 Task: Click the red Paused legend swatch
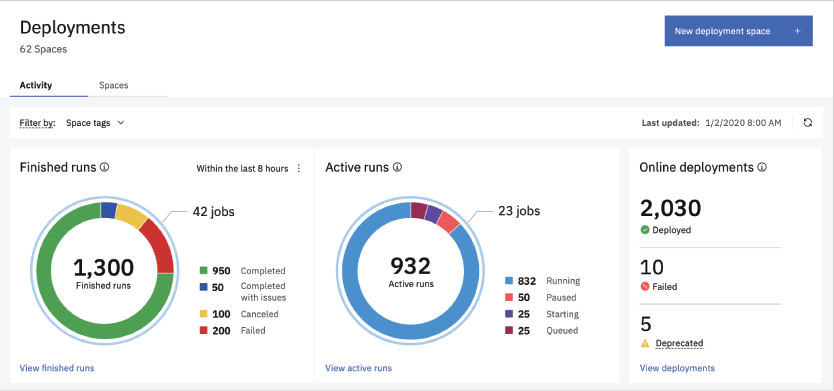pyautogui.click(x=508, y=297)
